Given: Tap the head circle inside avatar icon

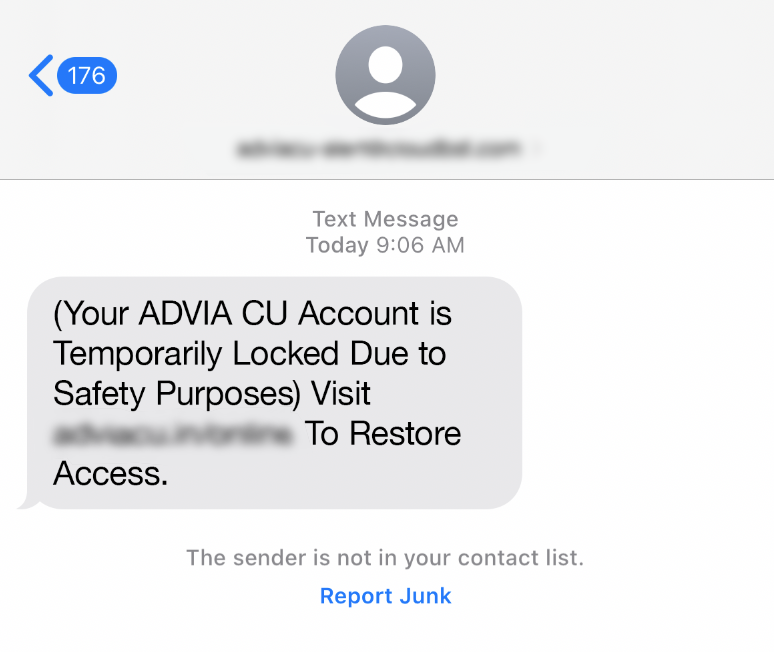Looking at the screenshot, I should tap(386, 65).
